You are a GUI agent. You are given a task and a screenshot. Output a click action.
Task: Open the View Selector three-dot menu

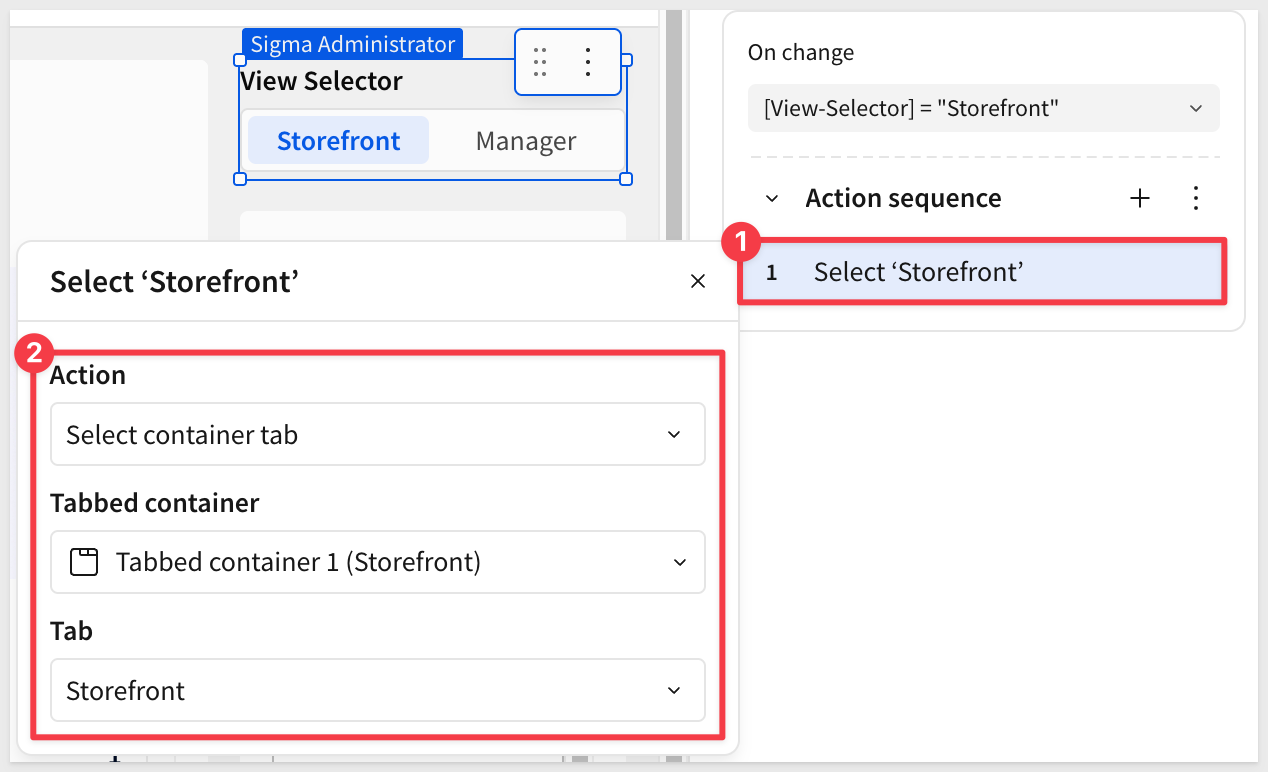588,62
